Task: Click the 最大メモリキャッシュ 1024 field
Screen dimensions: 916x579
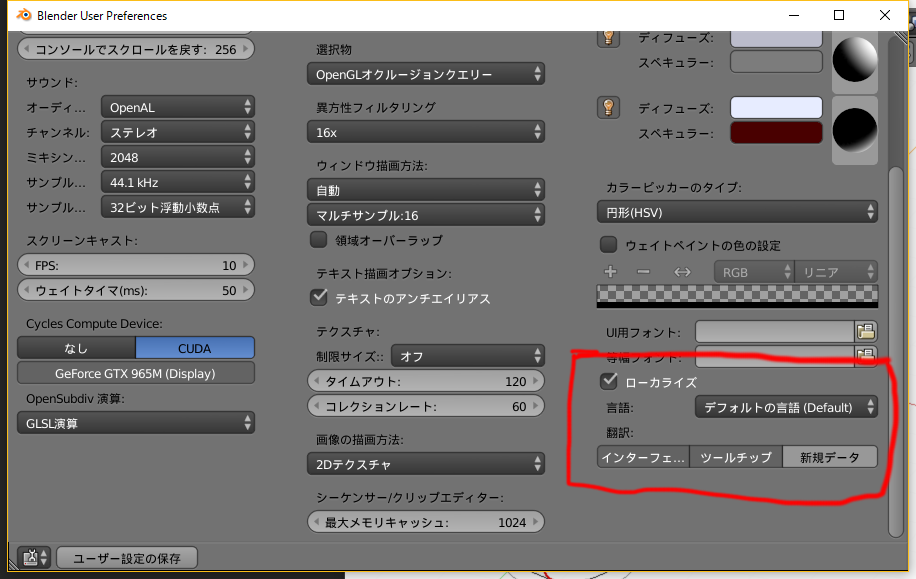Action: [426, 522]
